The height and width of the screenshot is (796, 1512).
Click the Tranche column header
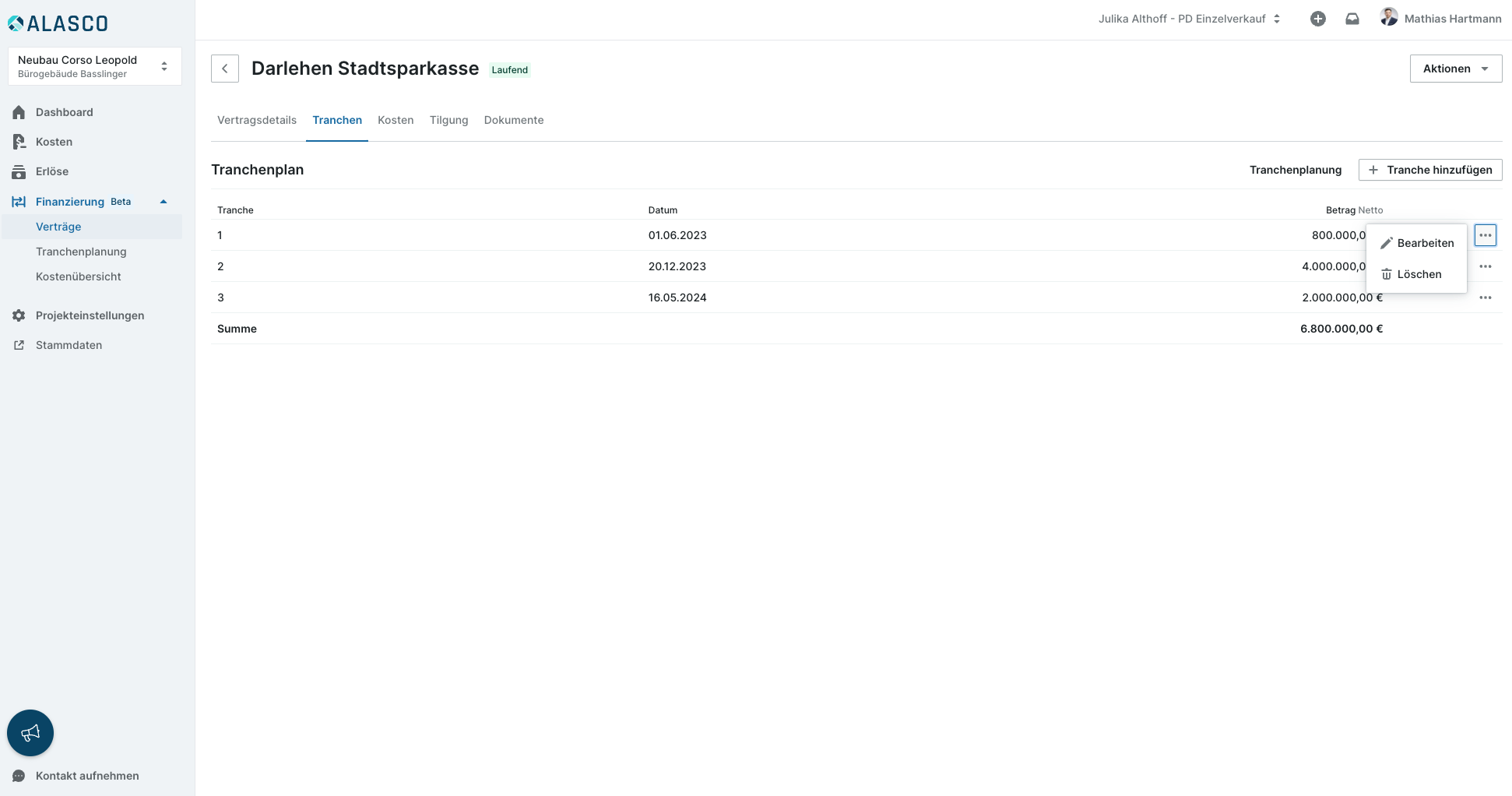point(235,210)
